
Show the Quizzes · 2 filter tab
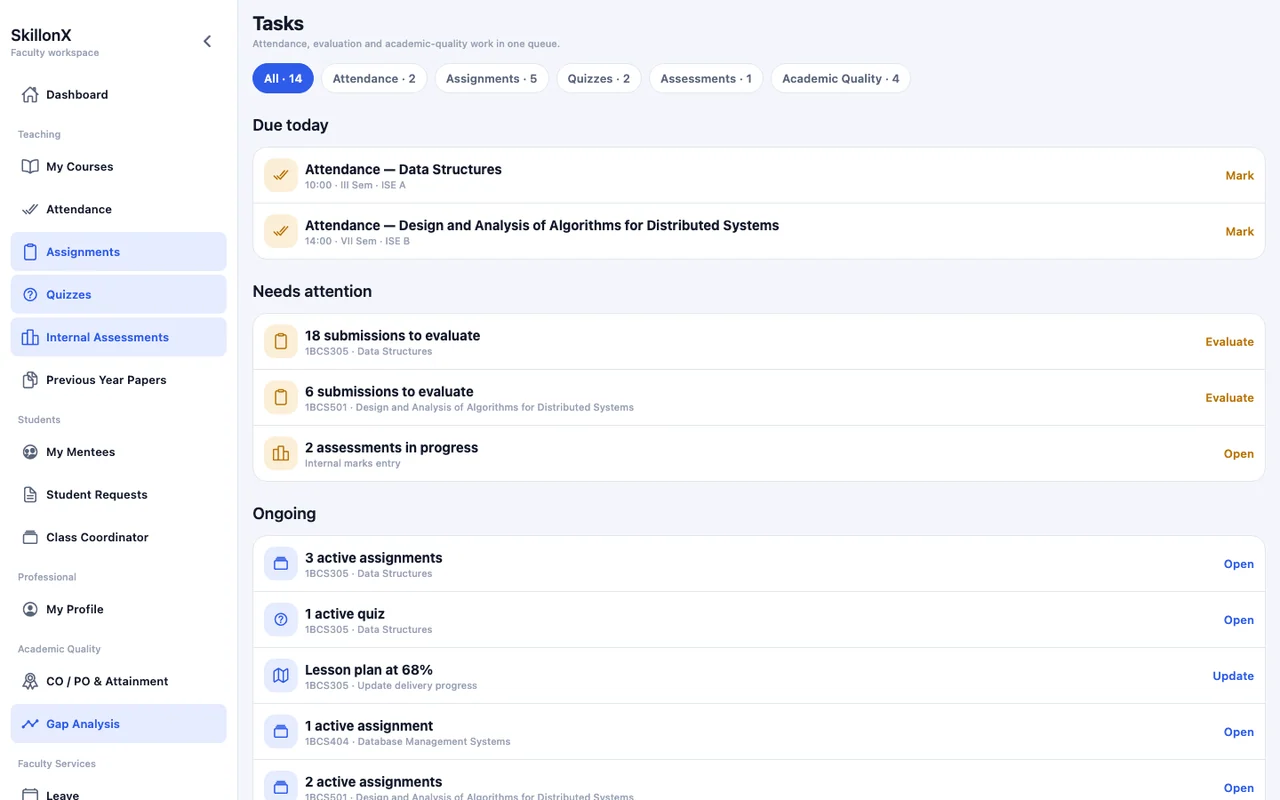click(x=599, y=79)
